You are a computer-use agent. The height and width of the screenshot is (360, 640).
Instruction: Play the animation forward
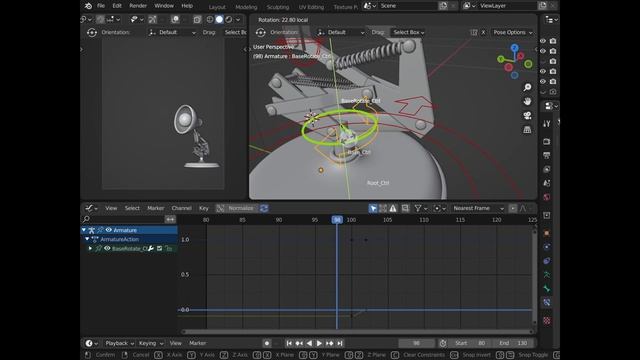click(320, 343)
